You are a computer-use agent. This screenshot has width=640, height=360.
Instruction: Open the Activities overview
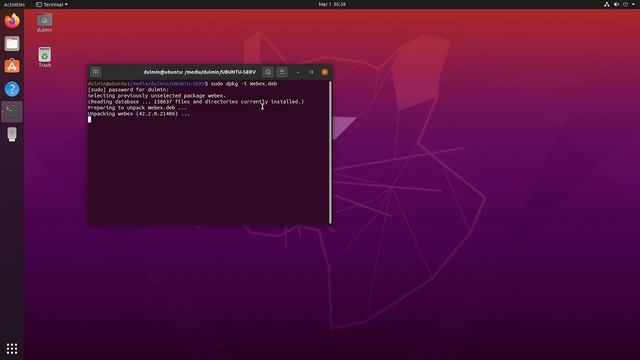(x=14, y=4)
